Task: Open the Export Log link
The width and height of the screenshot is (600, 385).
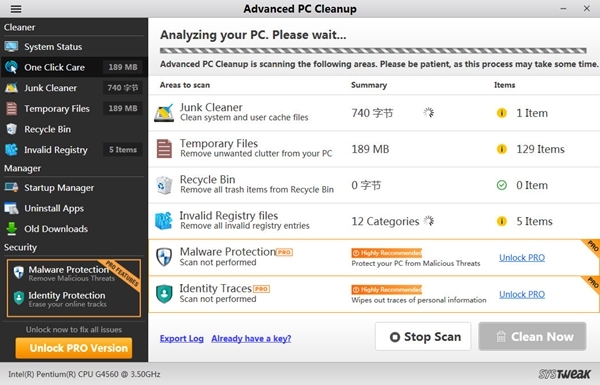Action: pos(181,338)
